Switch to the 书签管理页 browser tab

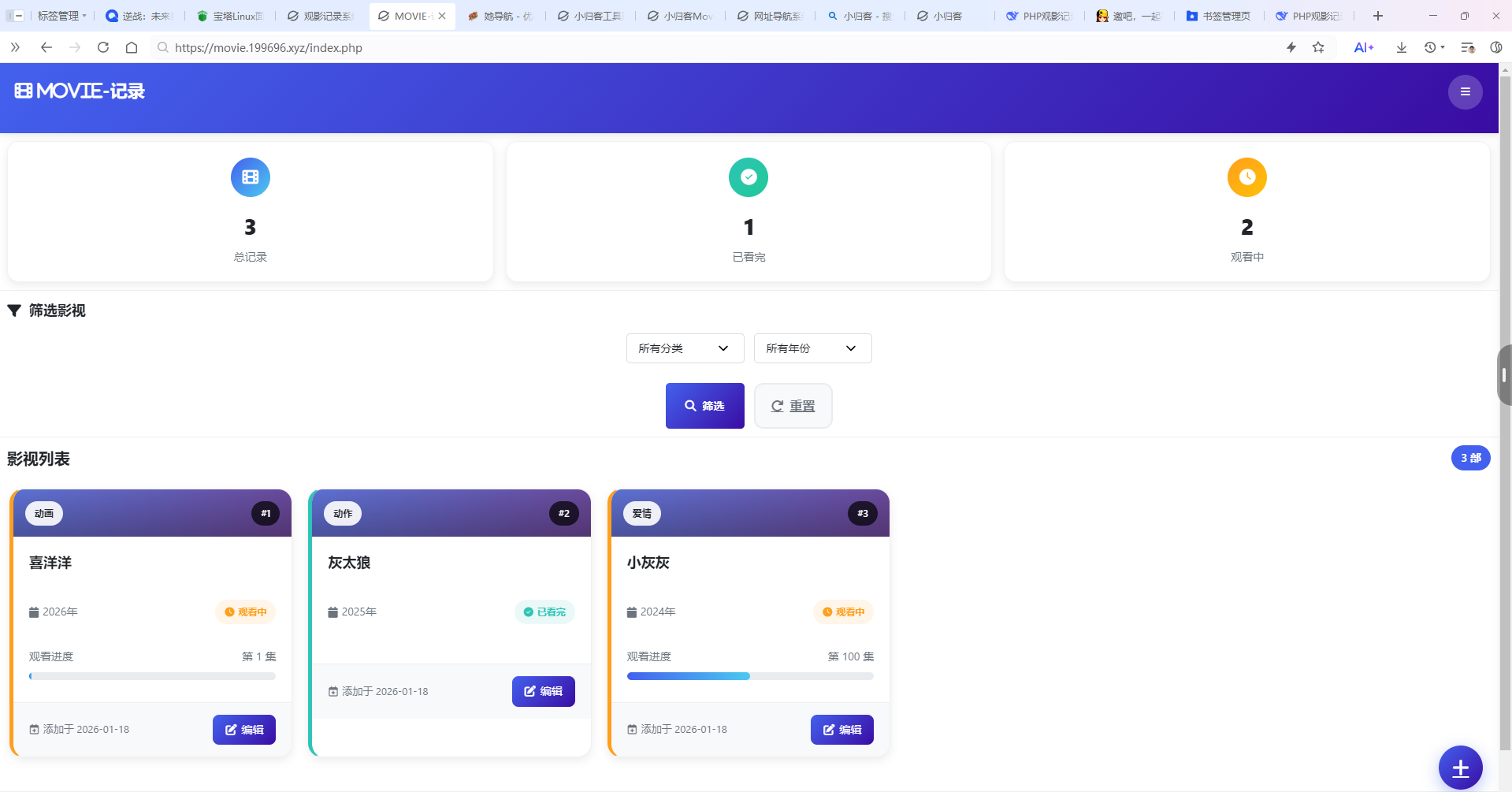[1219, 16]
